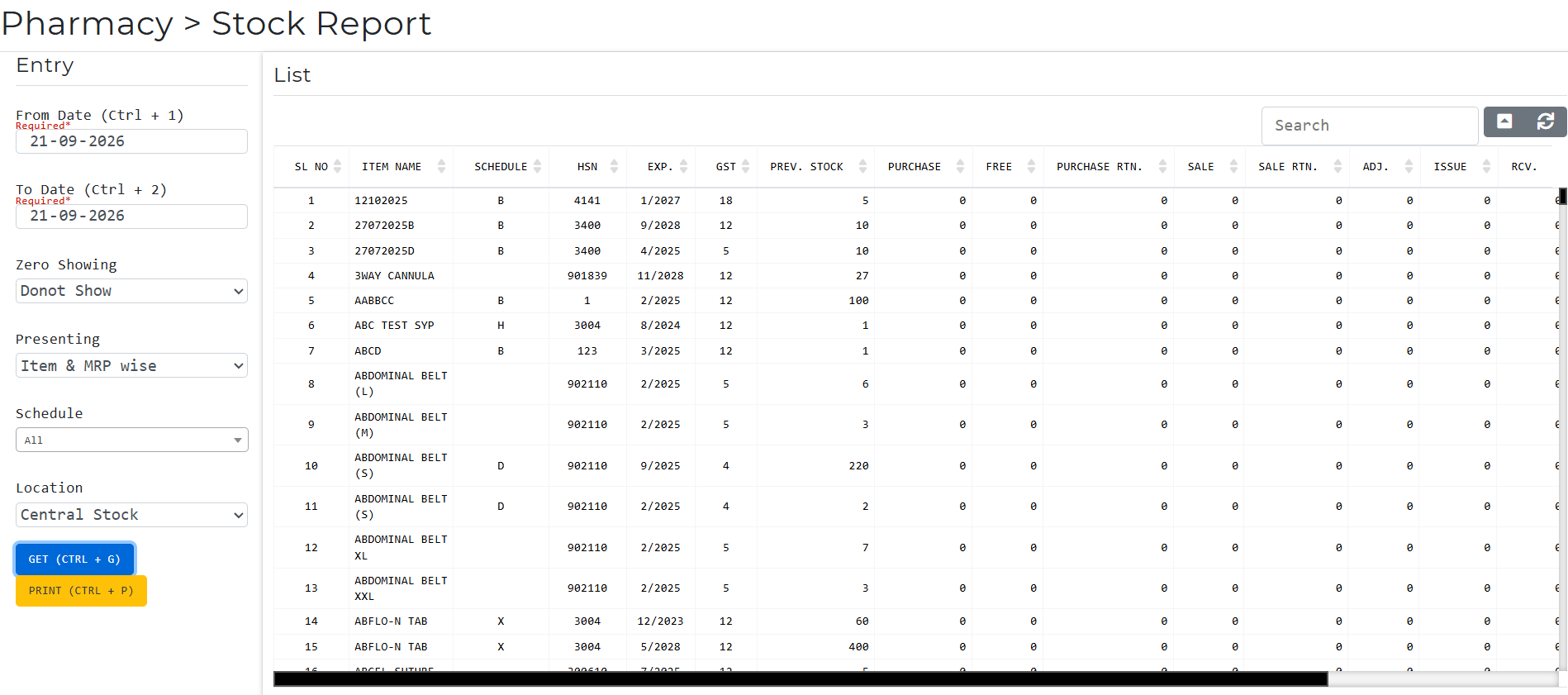Focus the To Date input field
1568x695 pixels.
[x=131, y=216]
